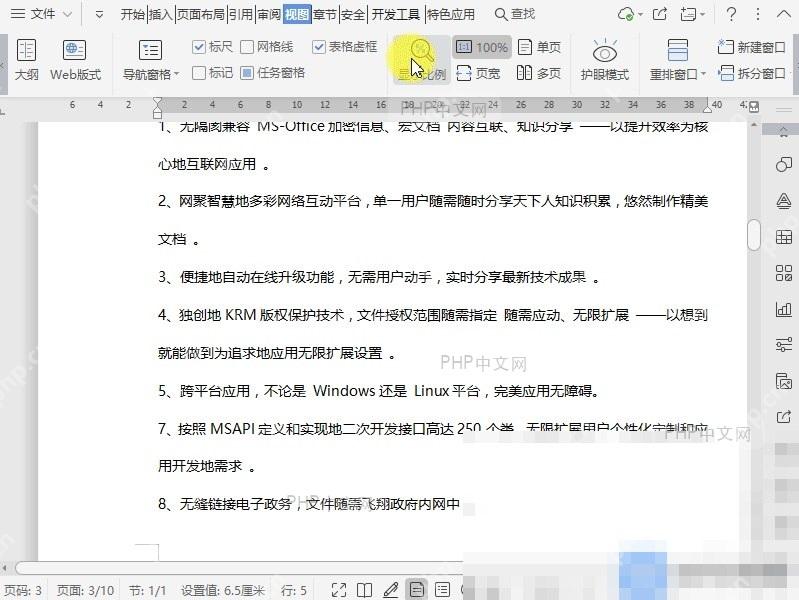Enable the 标记 markup checkbox

pyautogui.click(x=199, y=73)
